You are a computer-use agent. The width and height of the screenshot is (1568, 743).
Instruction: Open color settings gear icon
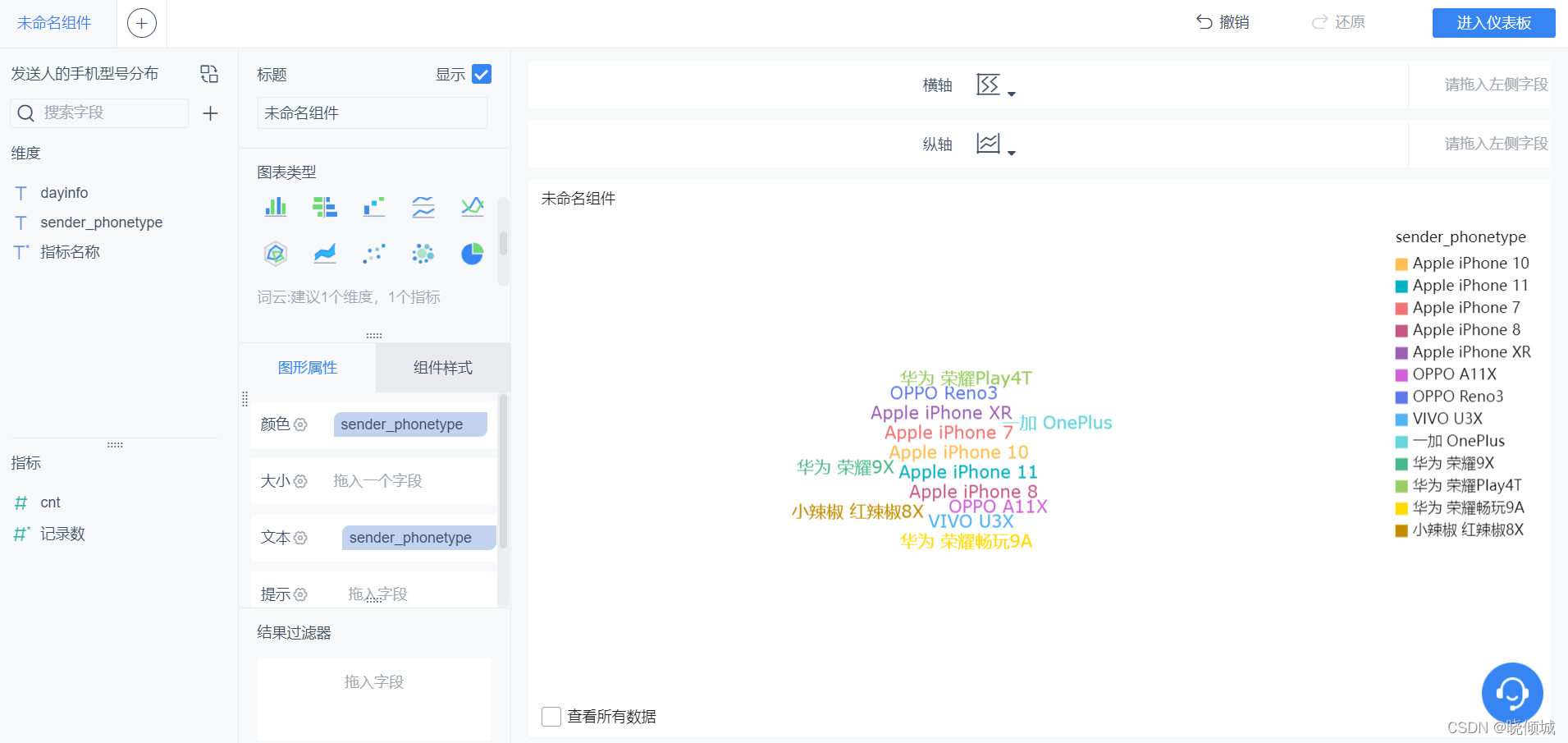click(x=300, y=424)
